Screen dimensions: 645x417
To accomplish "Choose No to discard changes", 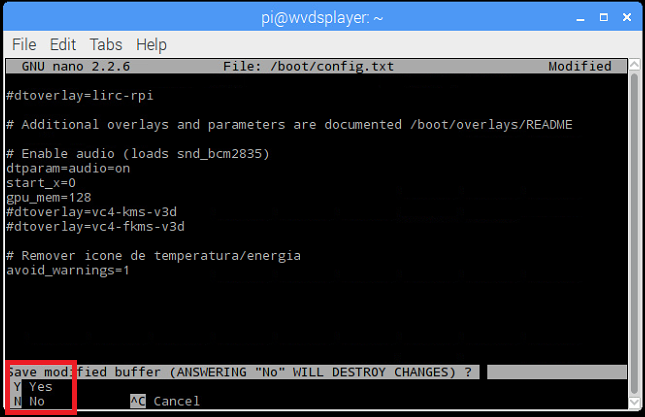I will [29, 401].
